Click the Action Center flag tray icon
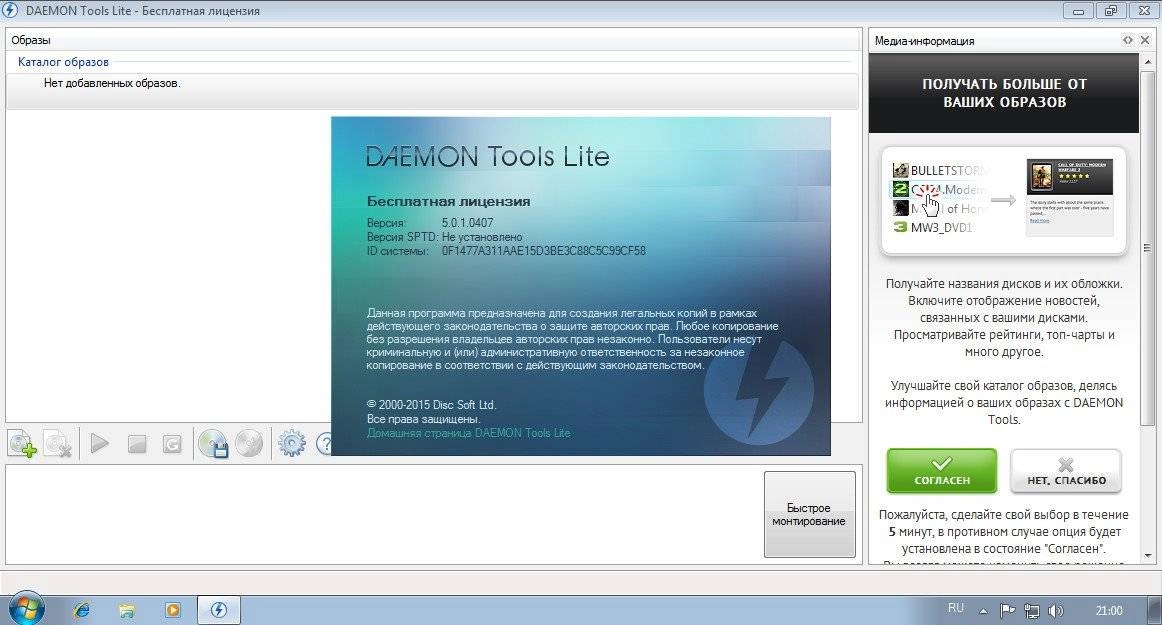This screenshot has width=1162, height=625. pyautogui.click(x=1007, y=610)
